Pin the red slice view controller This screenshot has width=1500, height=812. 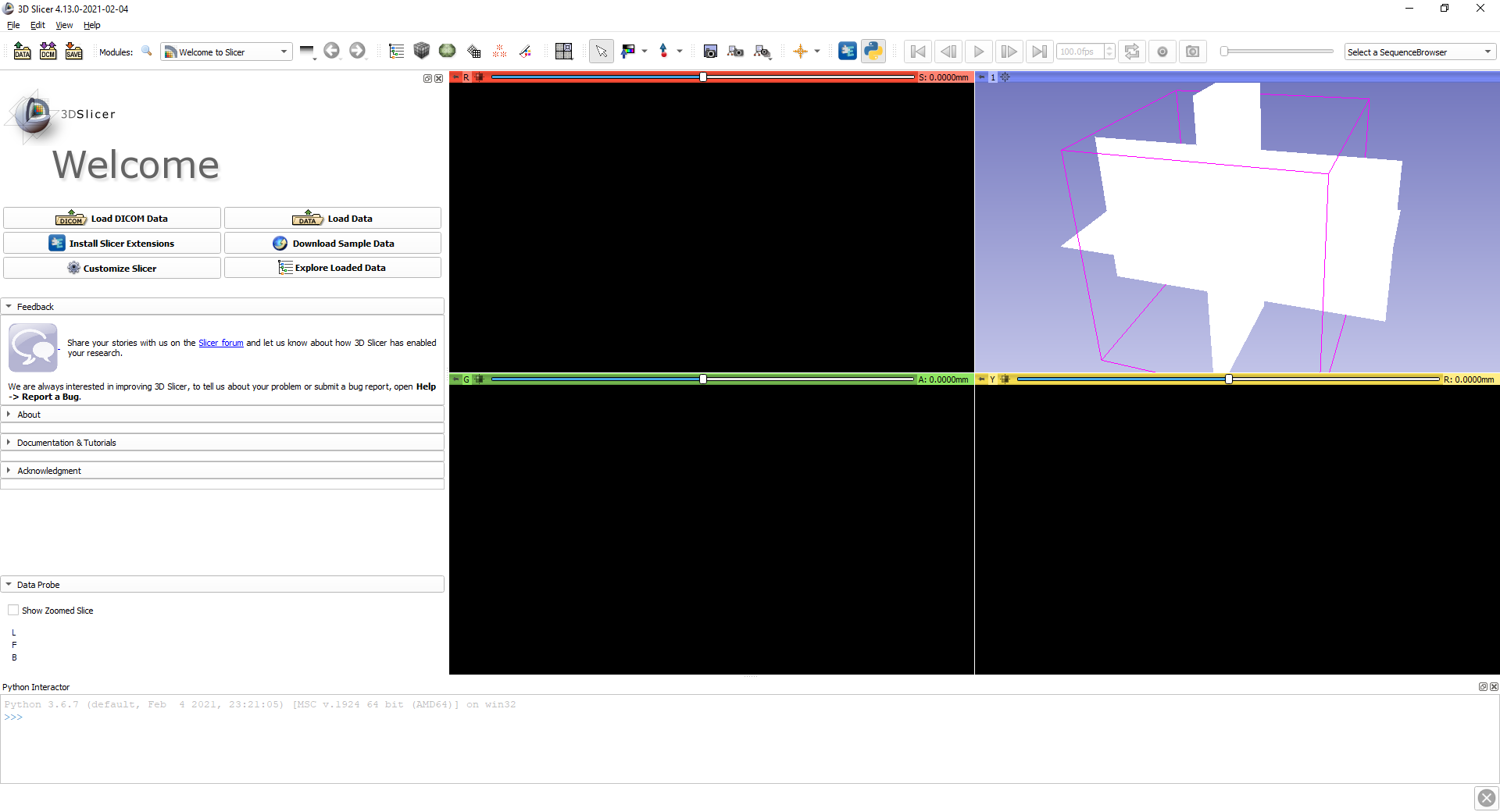pos(455,77)
